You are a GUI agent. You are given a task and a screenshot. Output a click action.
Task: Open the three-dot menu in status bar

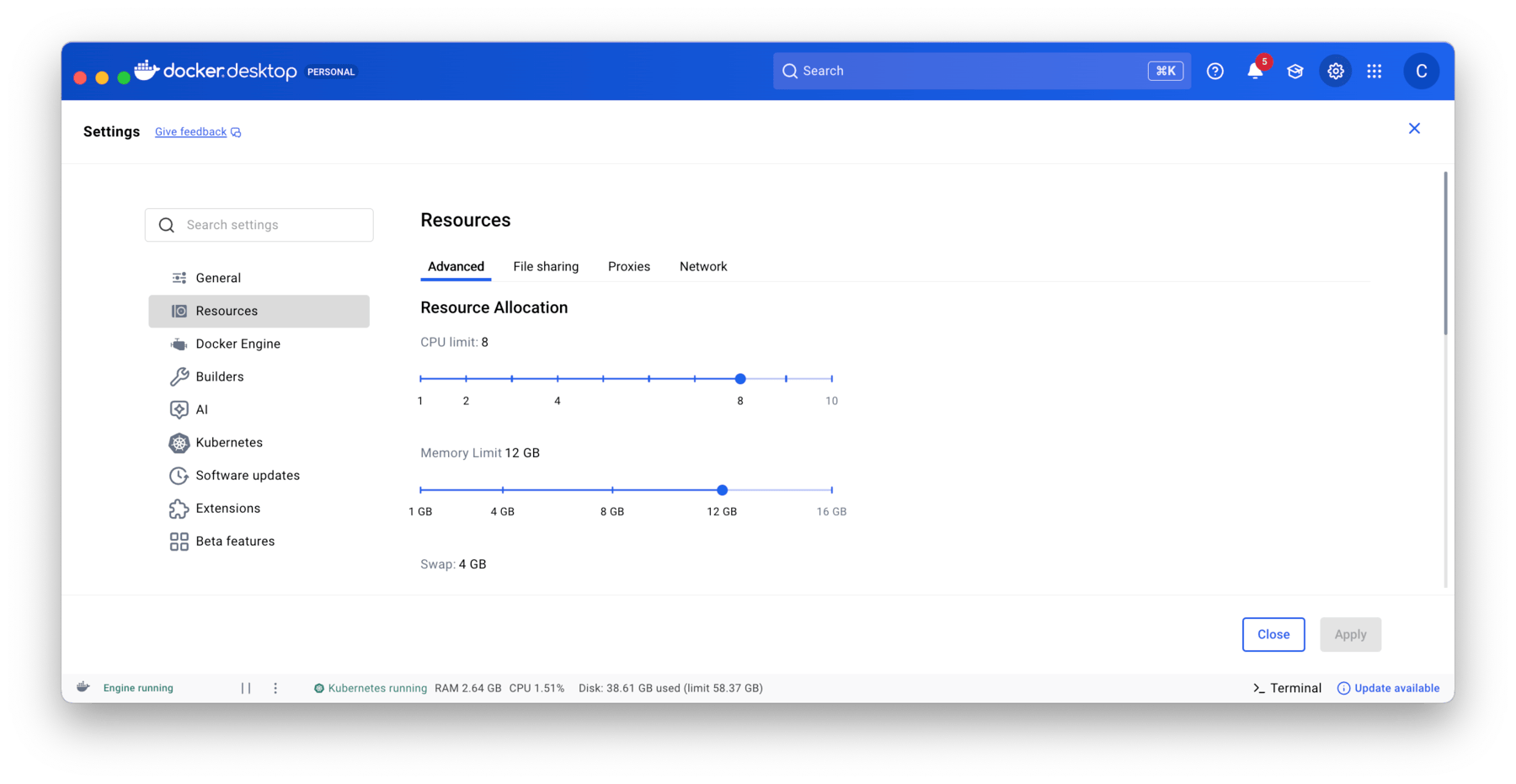(x=275, y=687)
